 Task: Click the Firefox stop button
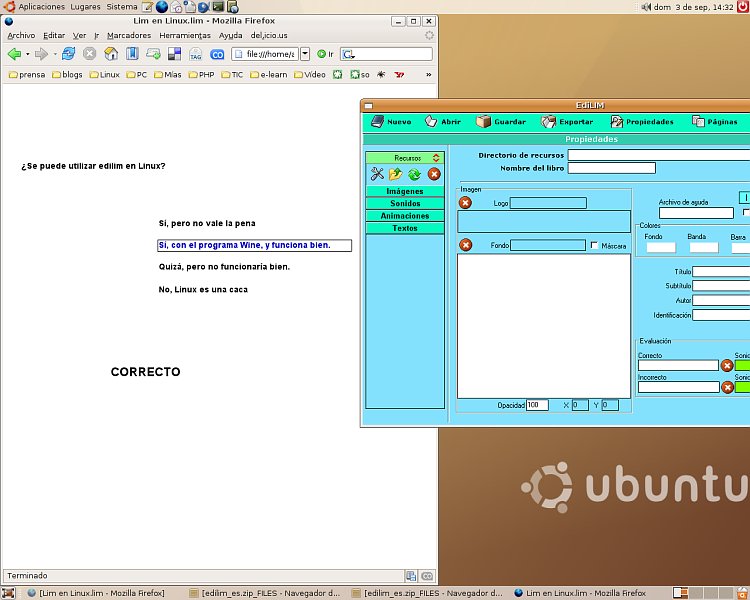[89, 54]
